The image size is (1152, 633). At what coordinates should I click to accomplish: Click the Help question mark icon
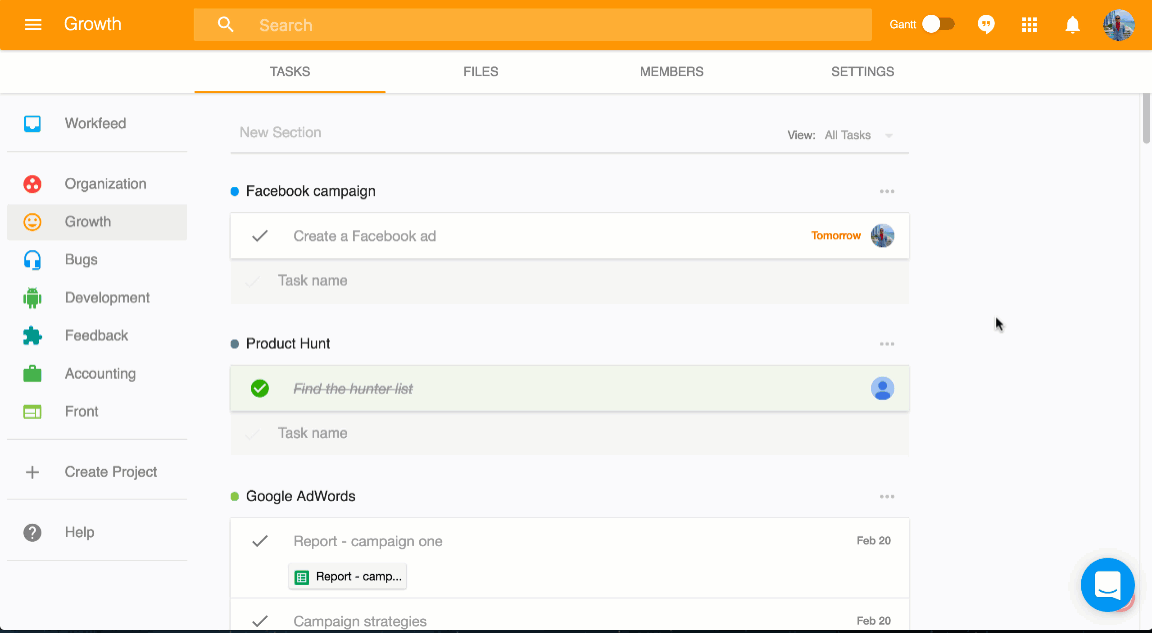coord(32,532)
